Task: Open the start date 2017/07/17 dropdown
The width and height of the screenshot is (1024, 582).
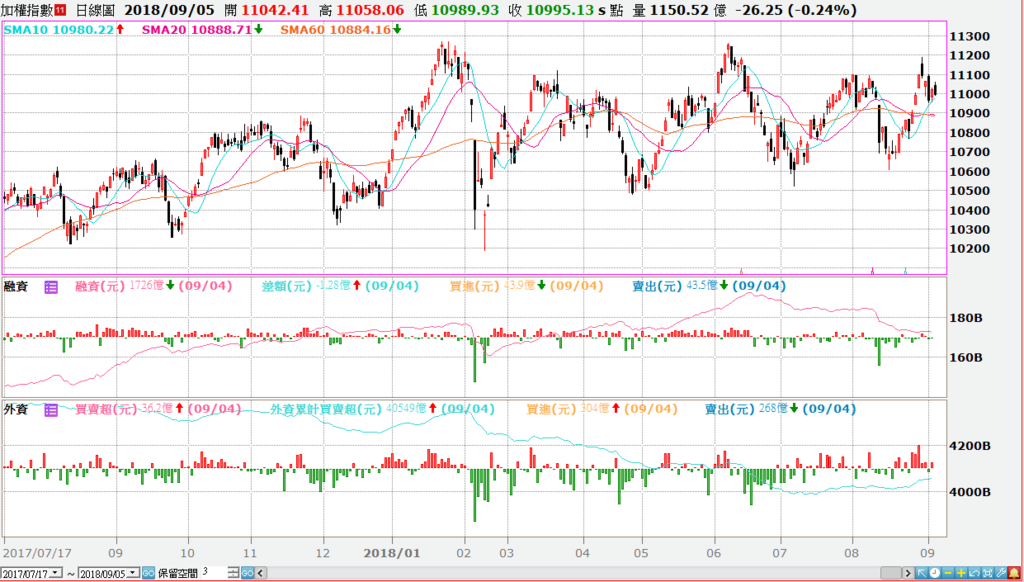Action: [x=55, y=573]
